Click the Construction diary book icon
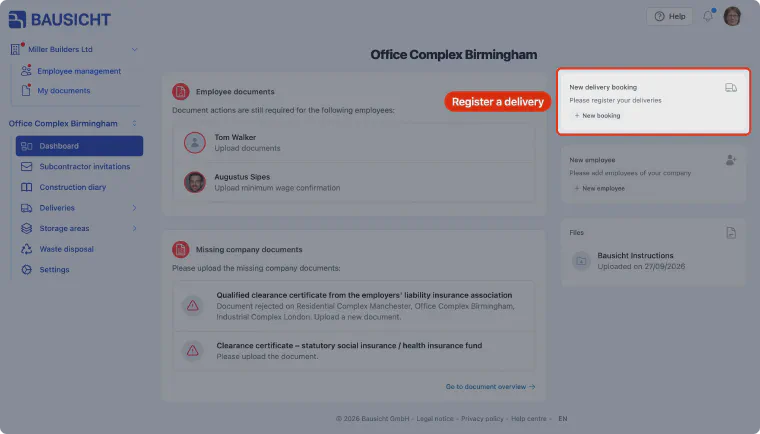 [27, 187]
